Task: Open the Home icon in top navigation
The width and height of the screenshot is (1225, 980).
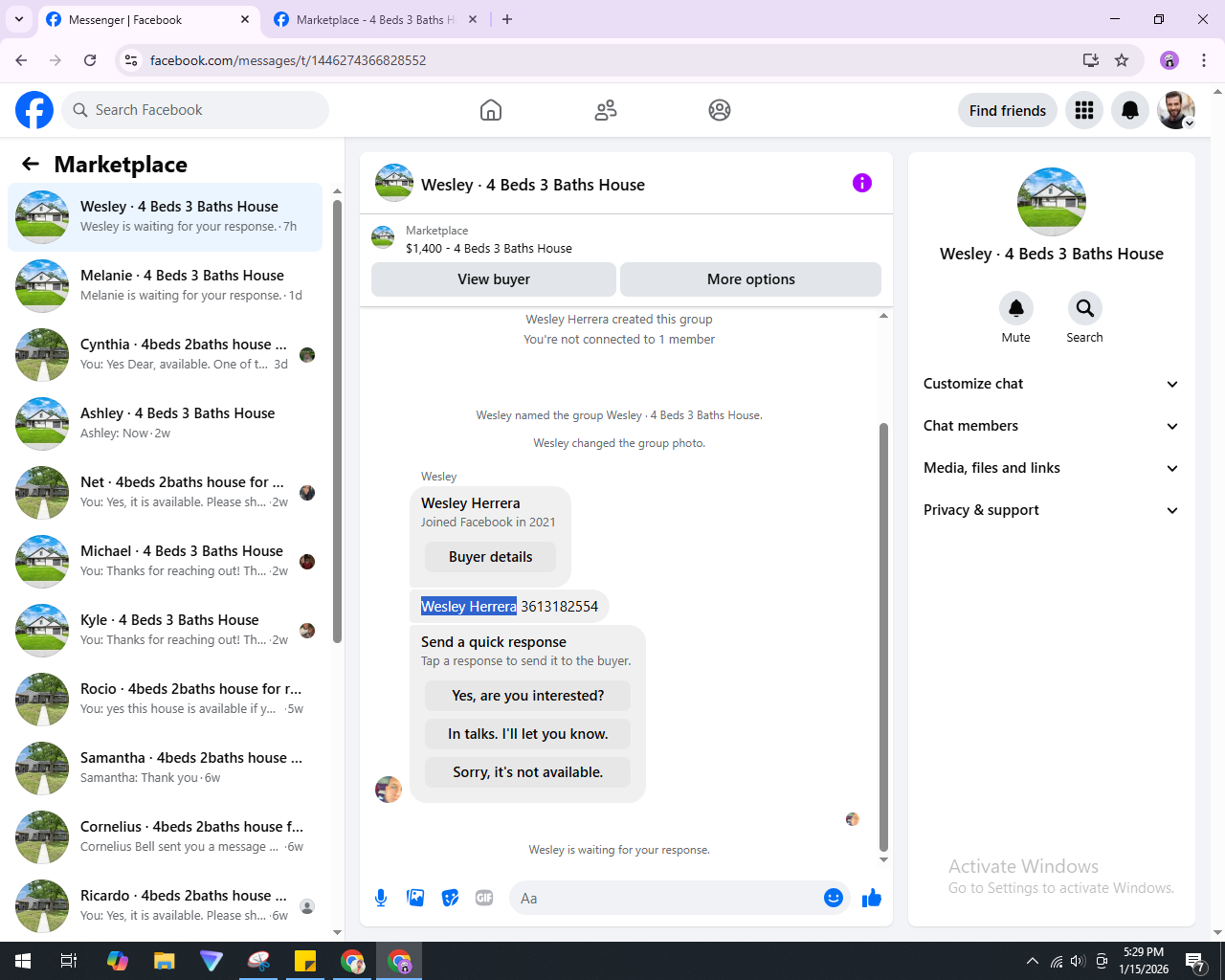Action: 491,110
